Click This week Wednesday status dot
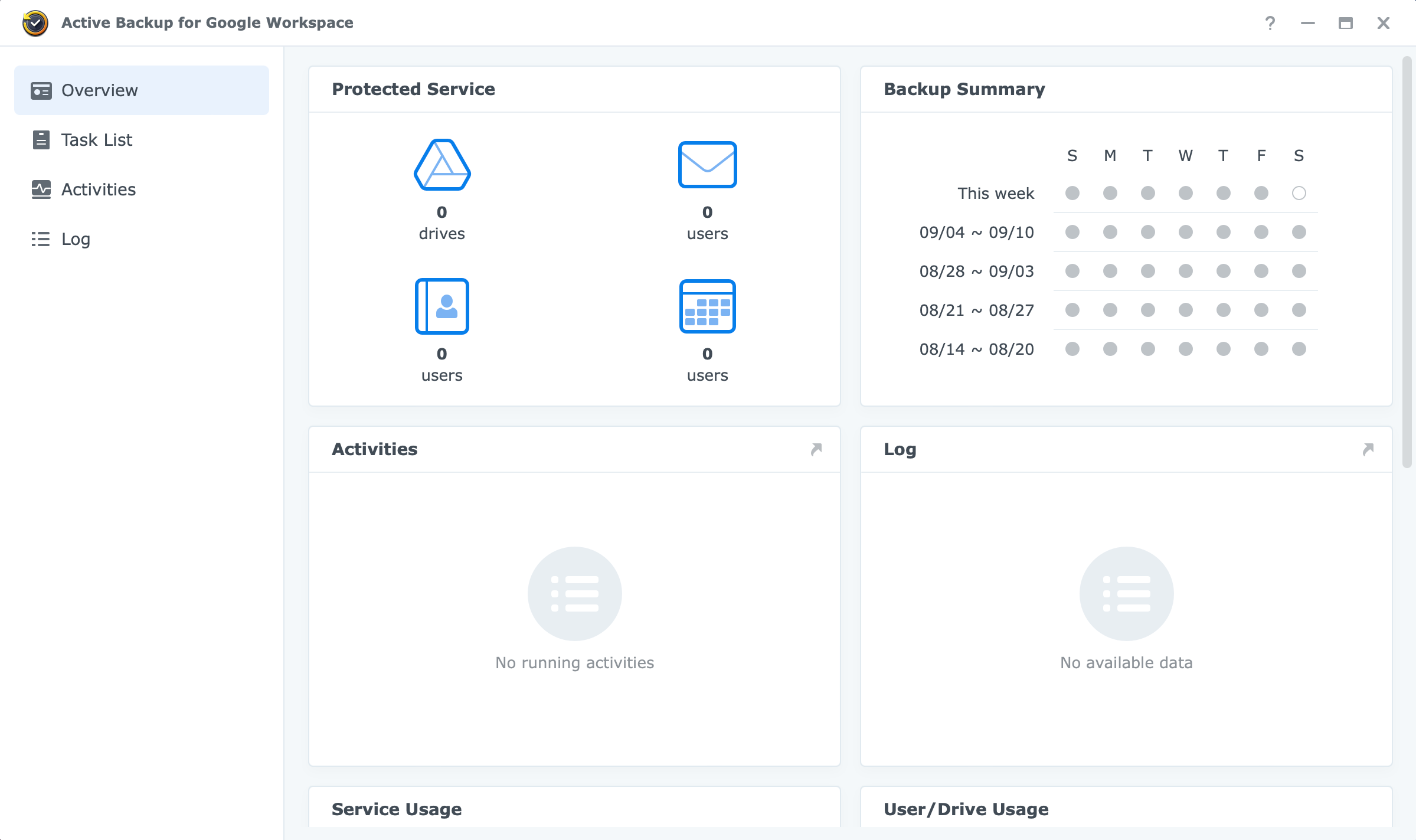 tap(1186, 193)
